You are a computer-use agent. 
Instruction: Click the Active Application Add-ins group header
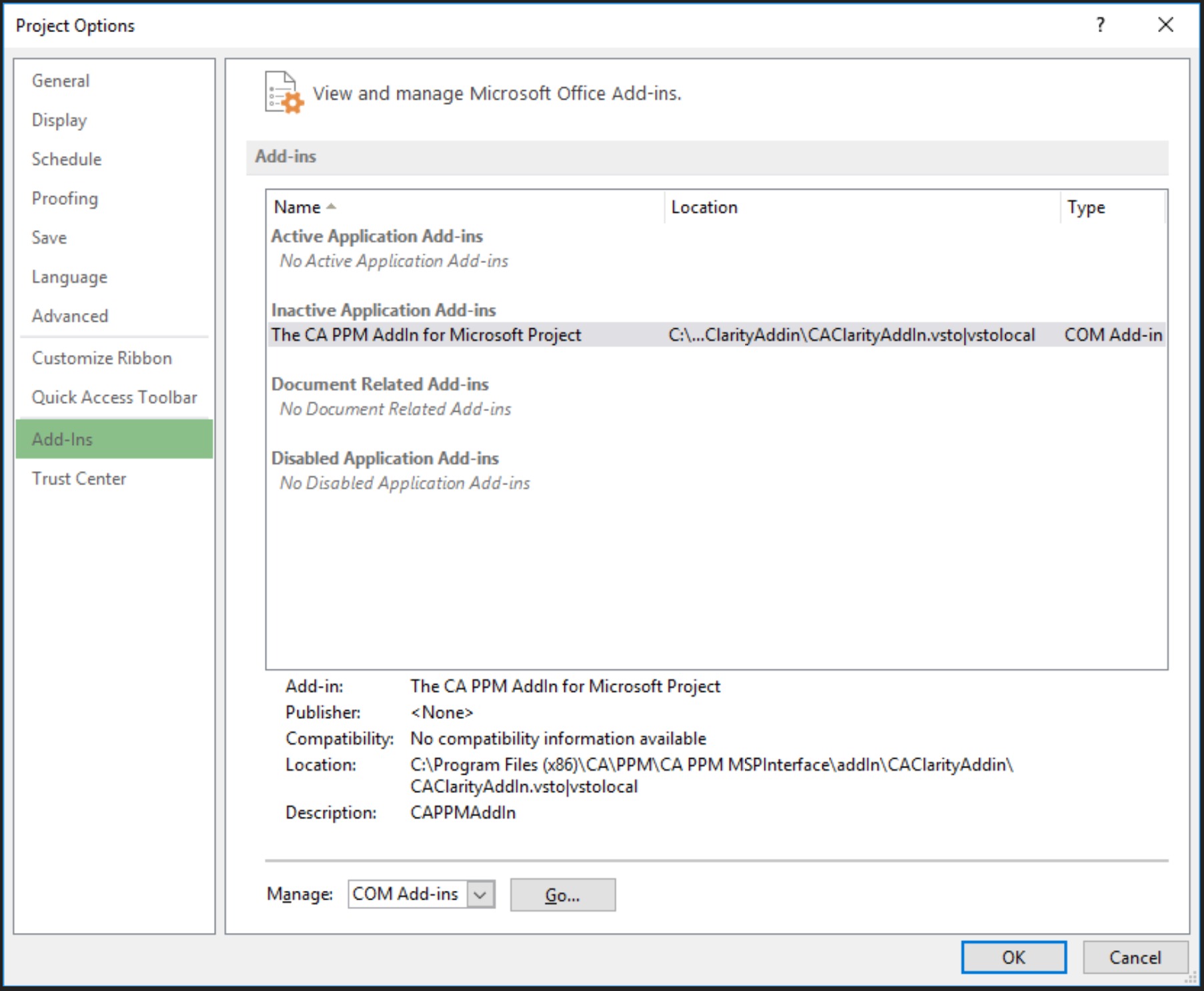(377, 236)
